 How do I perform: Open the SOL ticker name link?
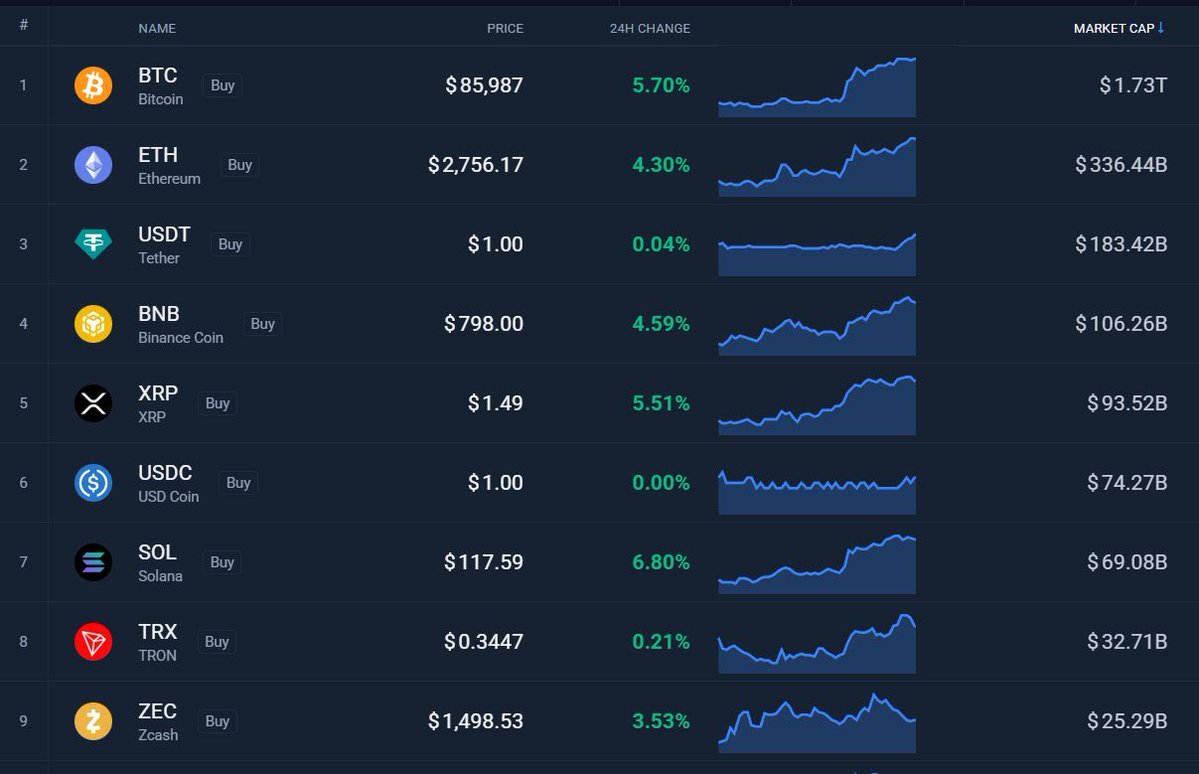click(158, 552)
